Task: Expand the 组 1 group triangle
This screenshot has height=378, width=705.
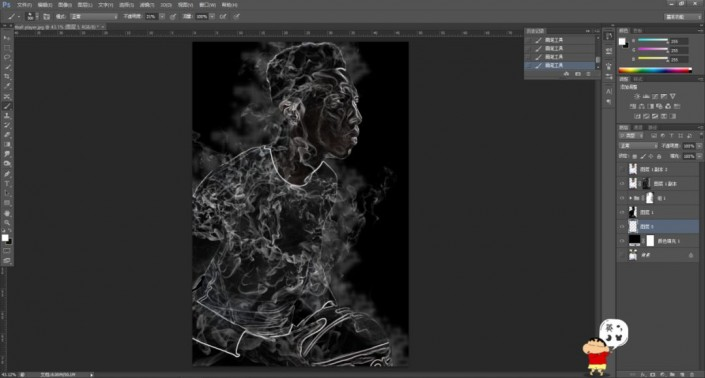Action: (630, 198)
